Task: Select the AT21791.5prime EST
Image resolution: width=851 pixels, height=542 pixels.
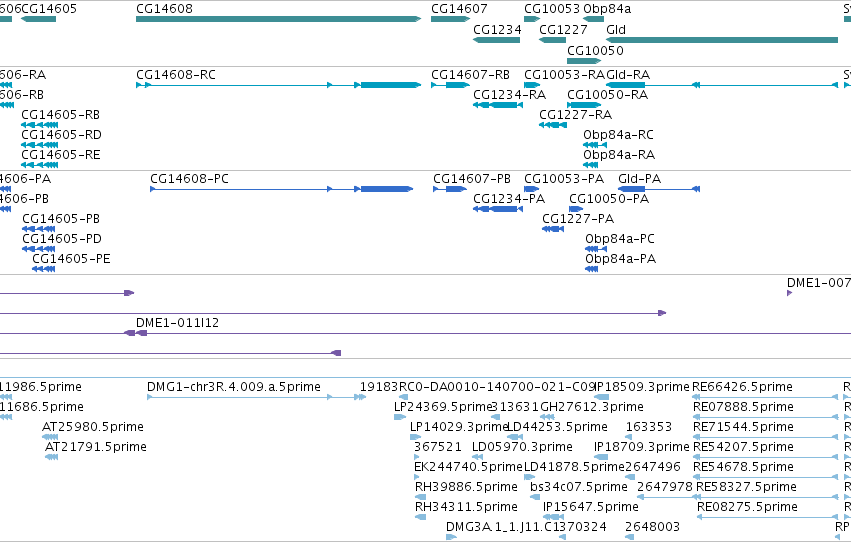Action: [52, 457]
